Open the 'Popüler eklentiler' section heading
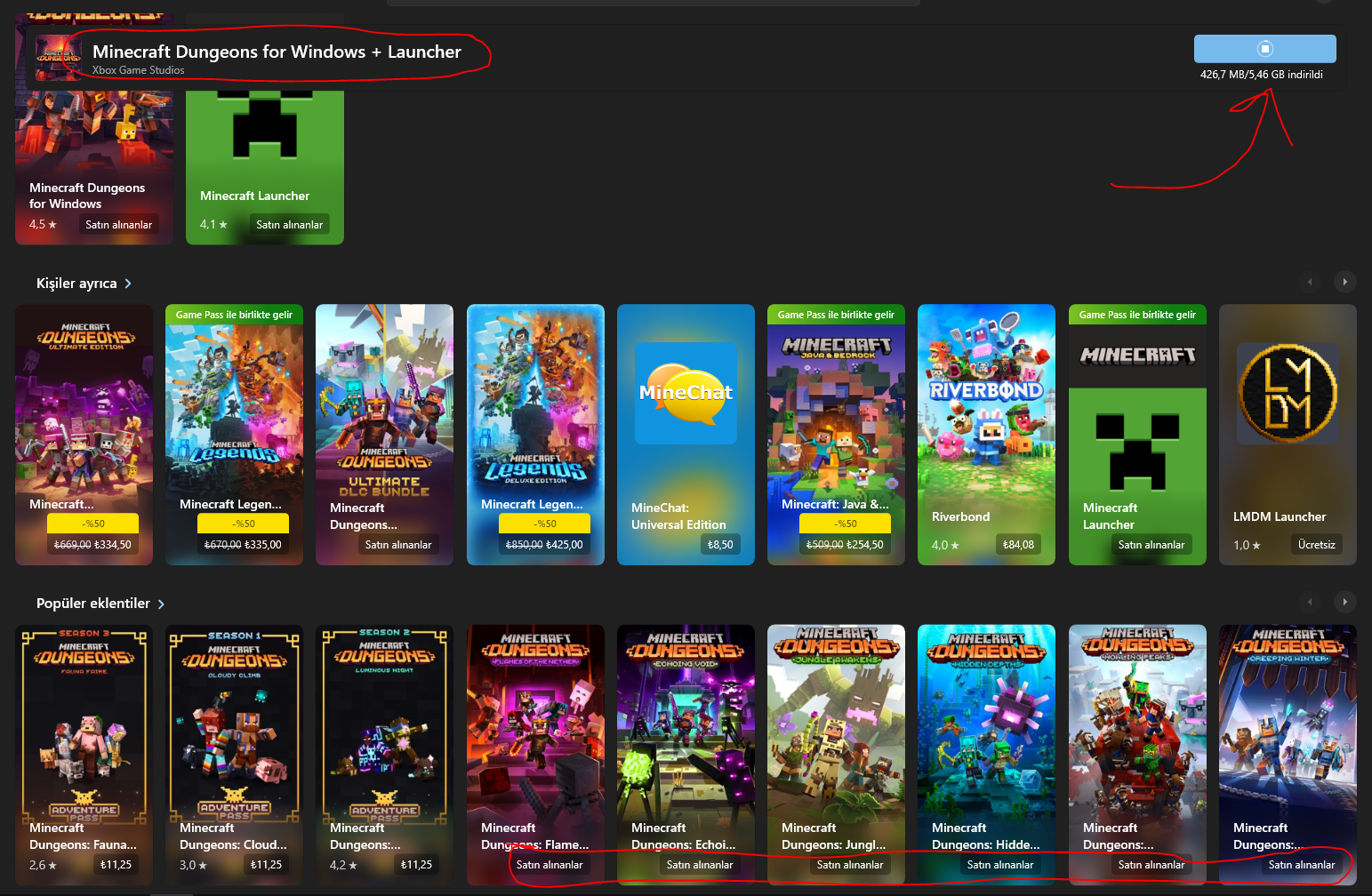Viewport: 1372px width, 896px height. [x=93, y=604]
